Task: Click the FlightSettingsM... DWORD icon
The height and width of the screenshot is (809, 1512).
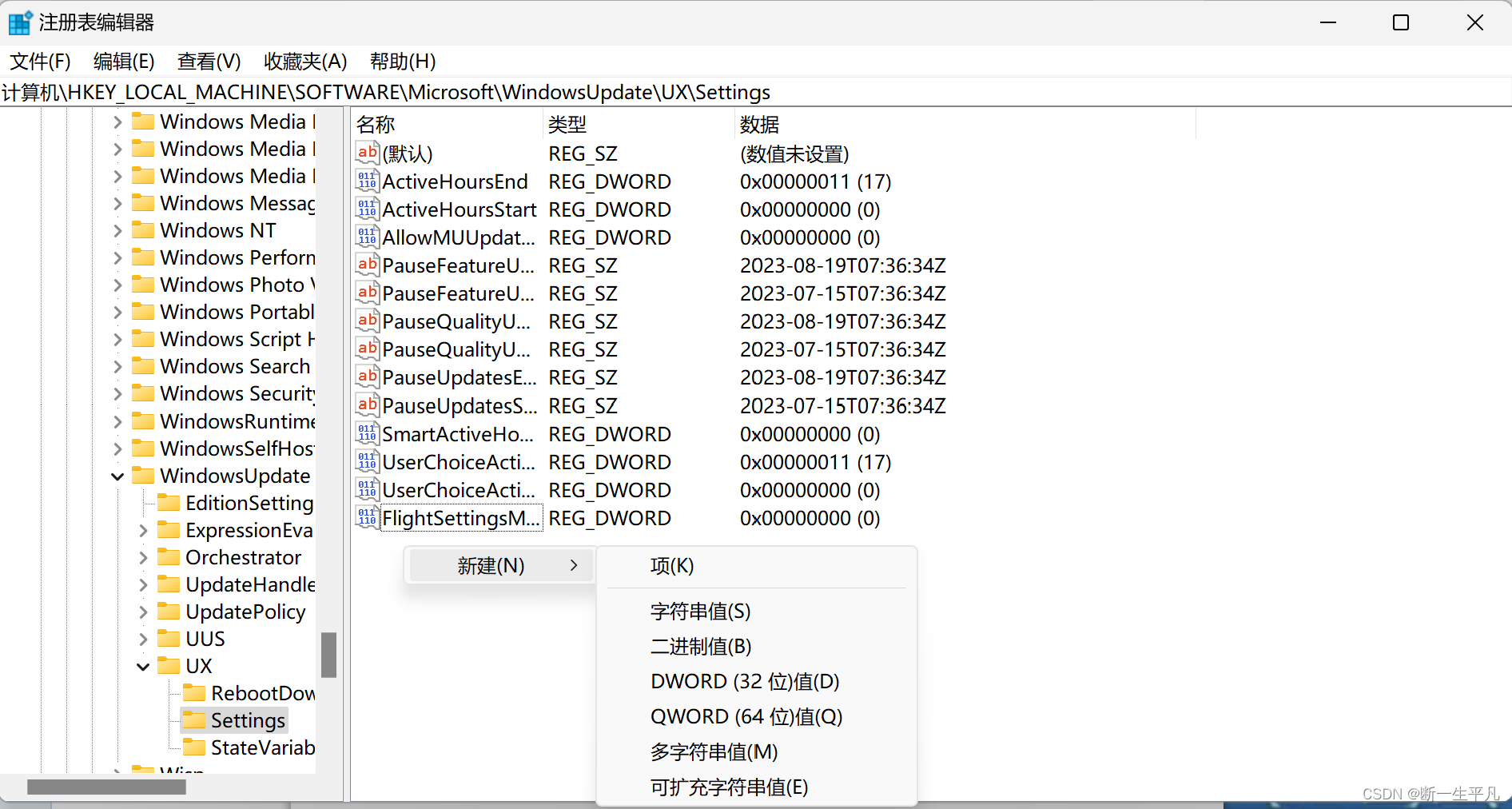Action: point(367,517)
